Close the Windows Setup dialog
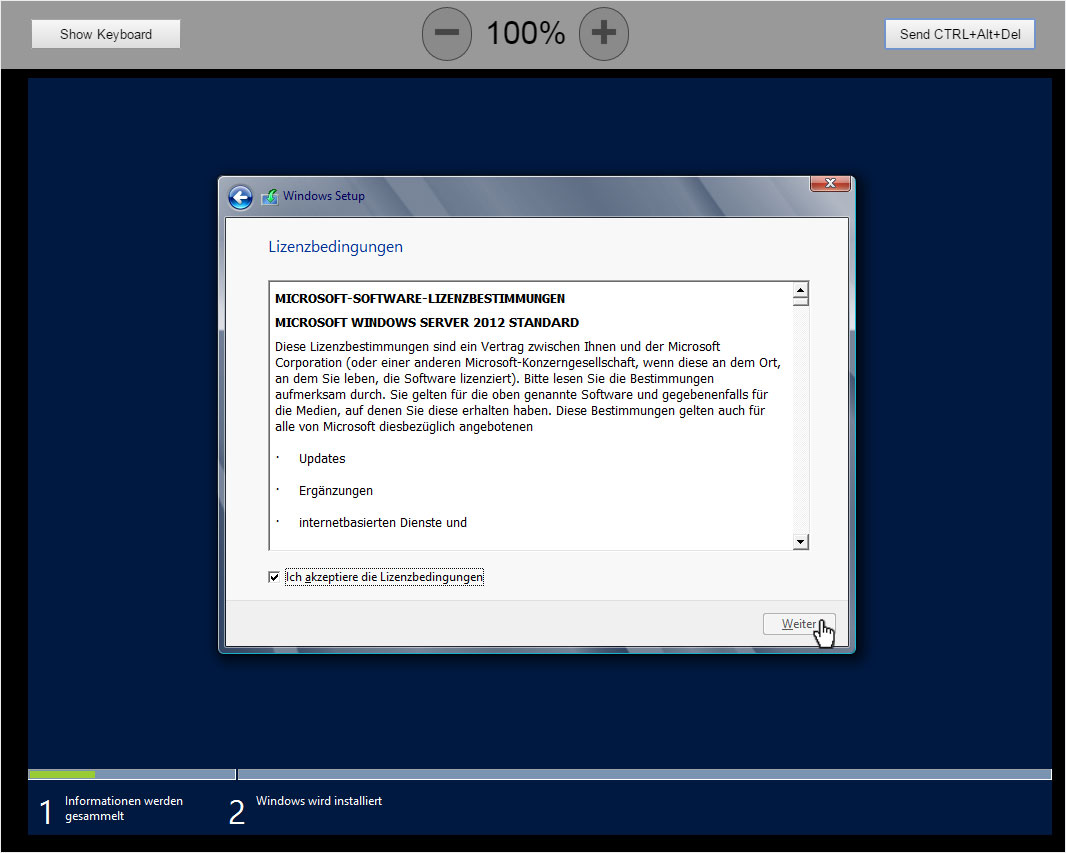 click(x=830, y=184)
